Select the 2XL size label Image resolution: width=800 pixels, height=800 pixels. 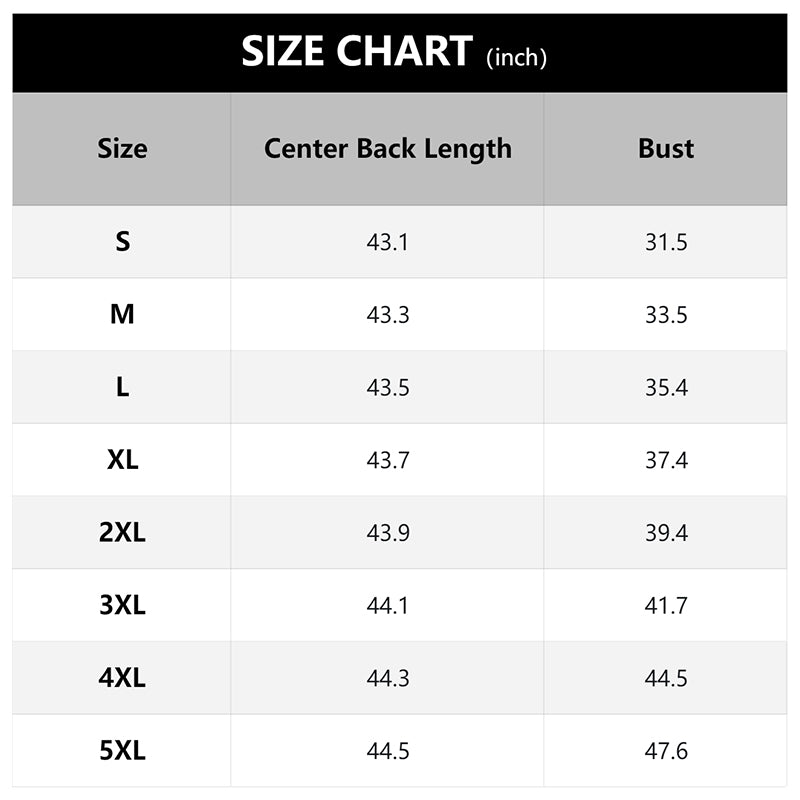(x=122, y=533)
